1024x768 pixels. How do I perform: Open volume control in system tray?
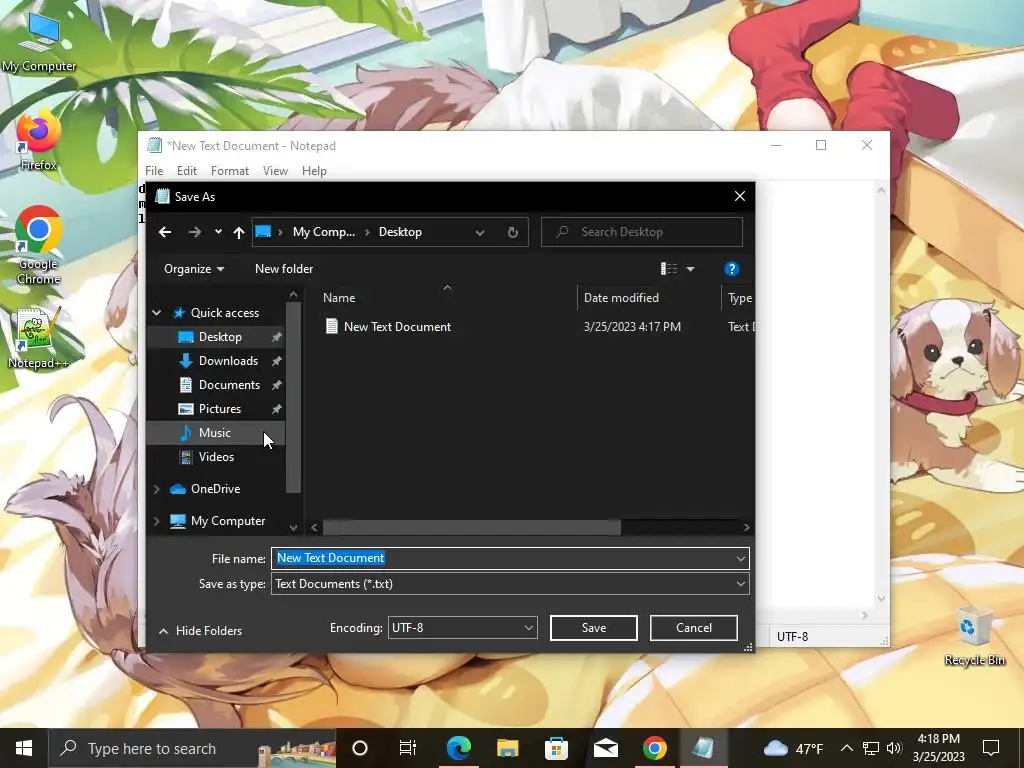point(894,748)
